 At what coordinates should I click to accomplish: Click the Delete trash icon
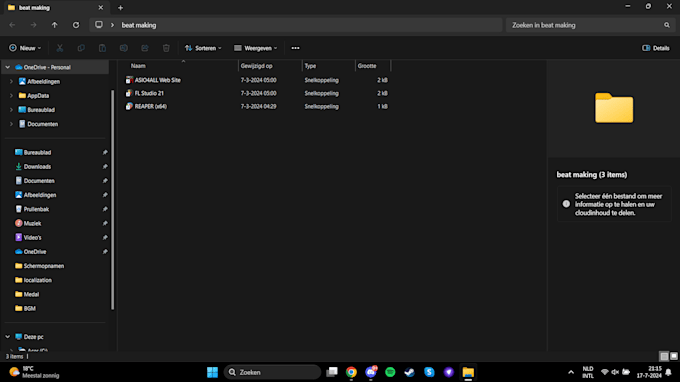point(166,48)
